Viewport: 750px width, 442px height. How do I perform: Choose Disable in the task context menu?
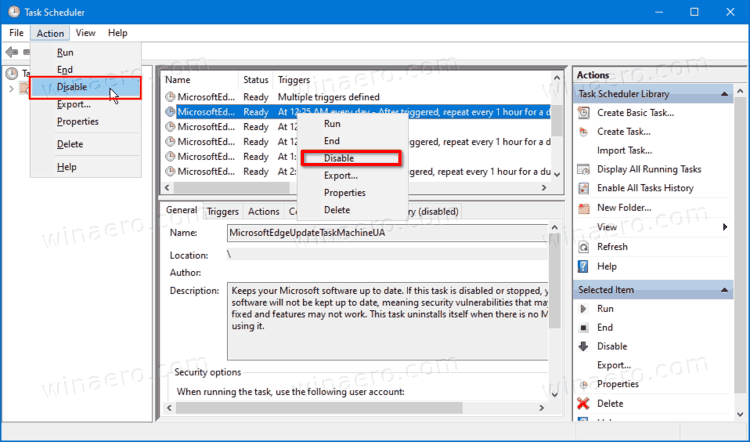[352, 158]
